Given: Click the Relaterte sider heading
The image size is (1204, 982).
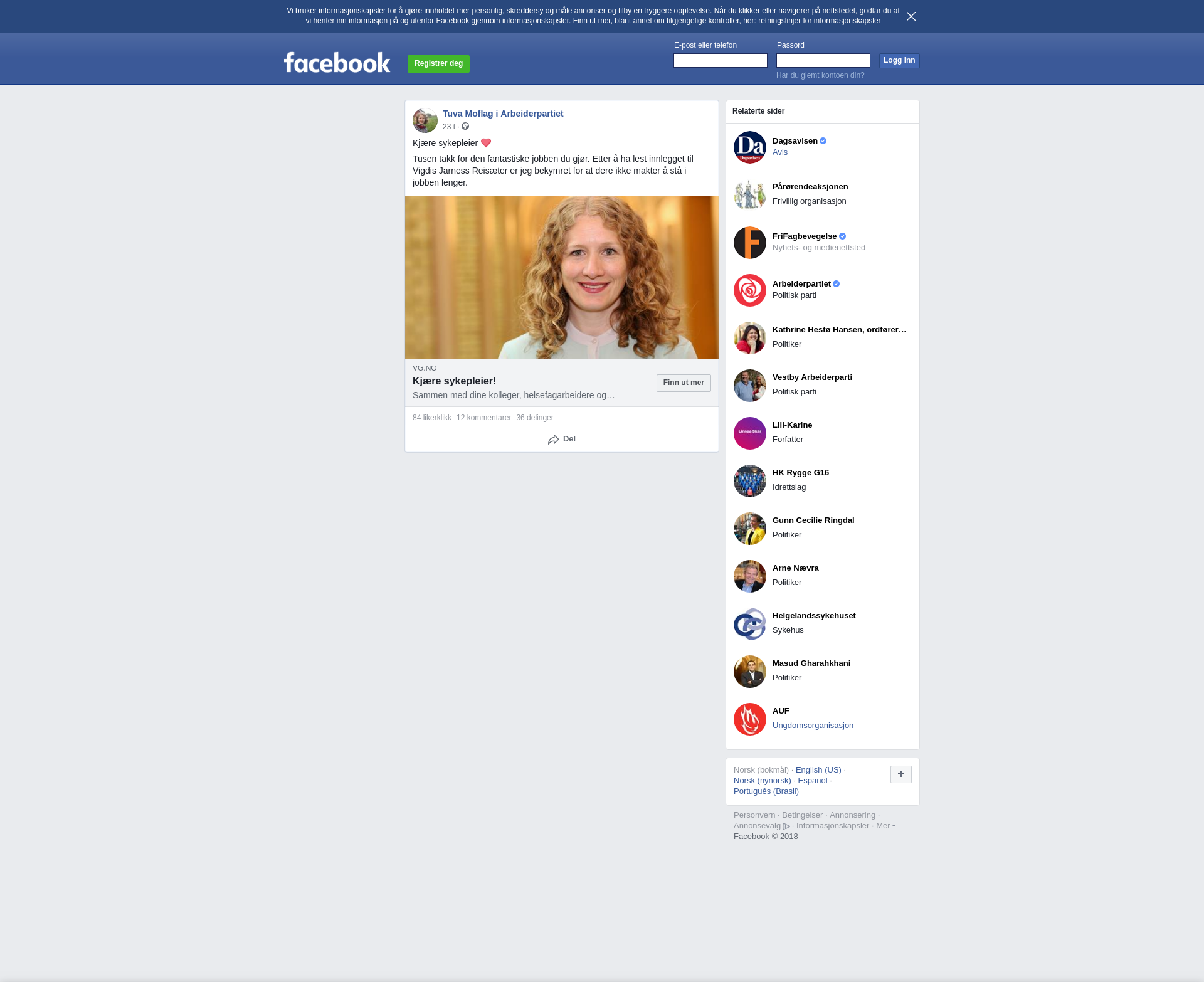Looking at the screenshot, I should [758, 111].
